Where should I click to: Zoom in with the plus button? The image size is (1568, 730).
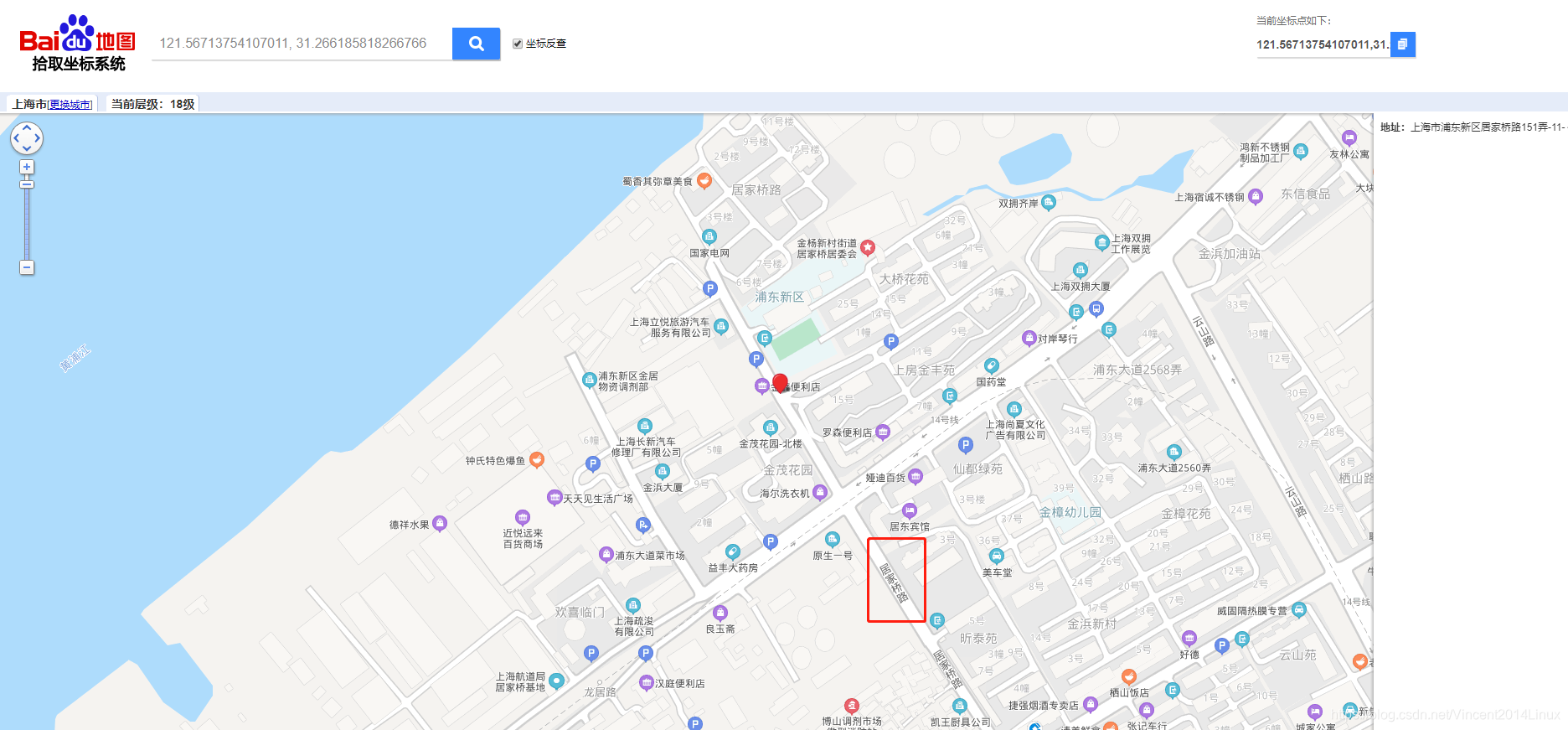pyautogui.click(x=27, y=167)
